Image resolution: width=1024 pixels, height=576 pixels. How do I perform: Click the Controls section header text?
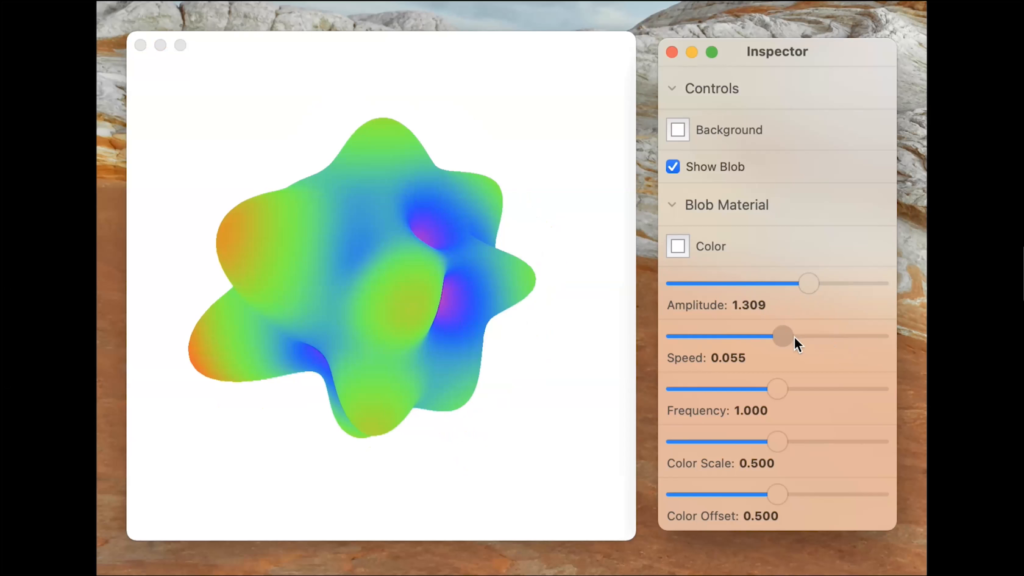[712, 88]
